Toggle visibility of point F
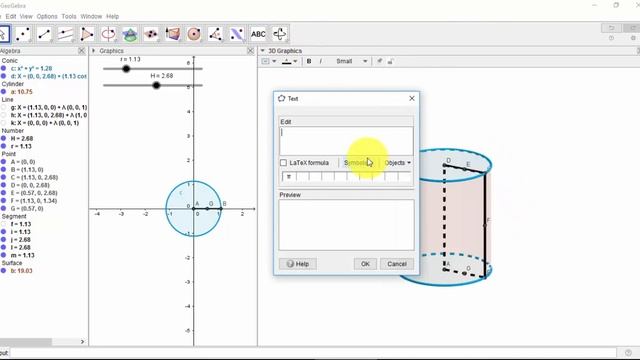This screenshot has width=640, height=360. [4, 201]
